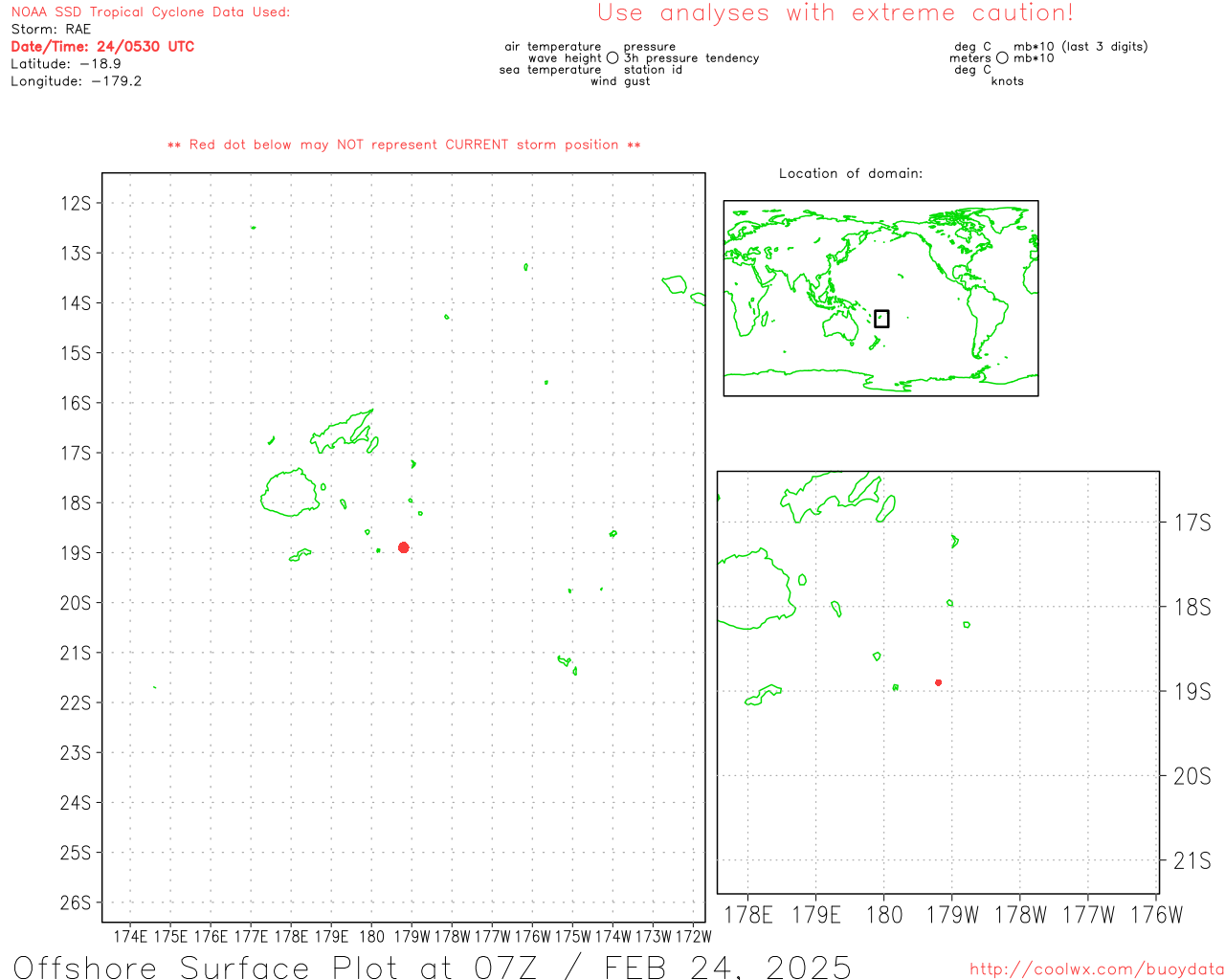Viewport: 1225px width, 980px height.
Task: Click the 'Date/Time: 24/0530 UTC' text
Action: 102,47
